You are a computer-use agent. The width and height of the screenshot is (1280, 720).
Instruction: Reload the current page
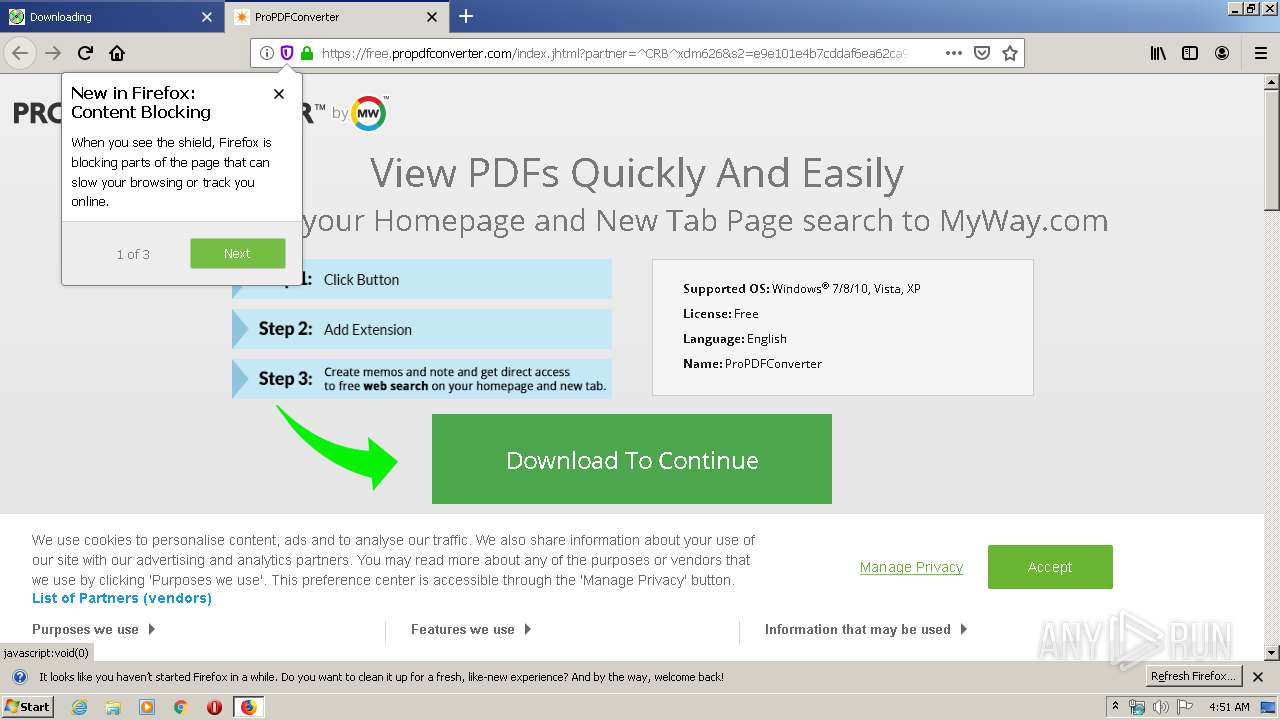[x=85, y=53]
